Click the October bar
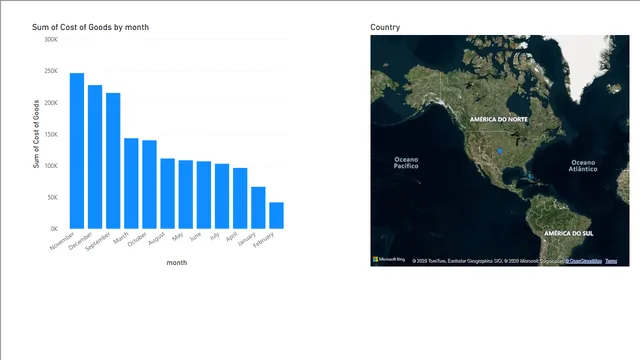 click(149, 184)
